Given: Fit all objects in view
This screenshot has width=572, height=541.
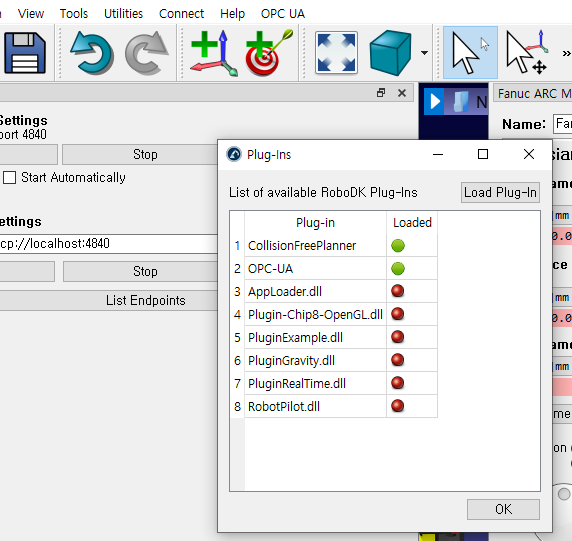Looking at the screenshot, I should pyautogui.click(x=336, y=53).
